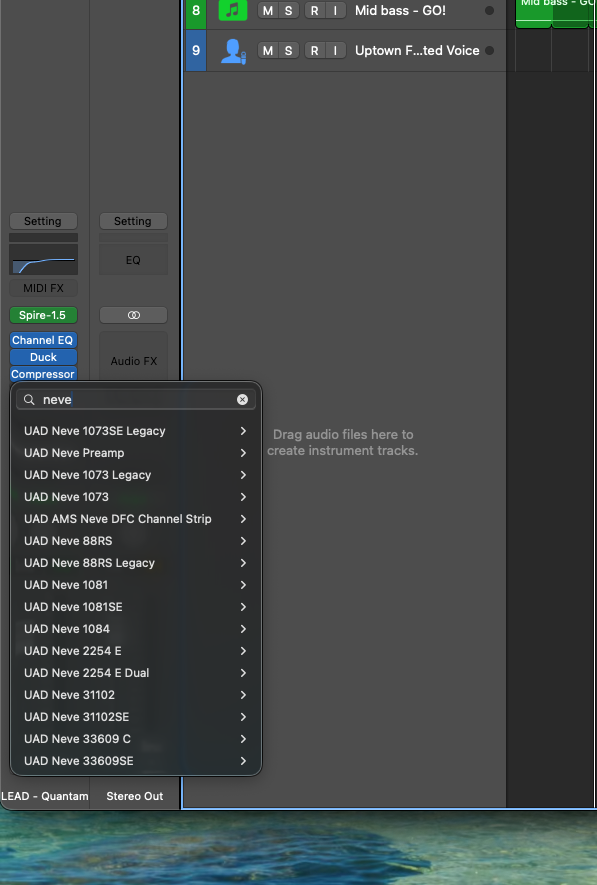Record-enable the Mid bass - GO! track
597x885 pixels.
[x=315, y=10]
